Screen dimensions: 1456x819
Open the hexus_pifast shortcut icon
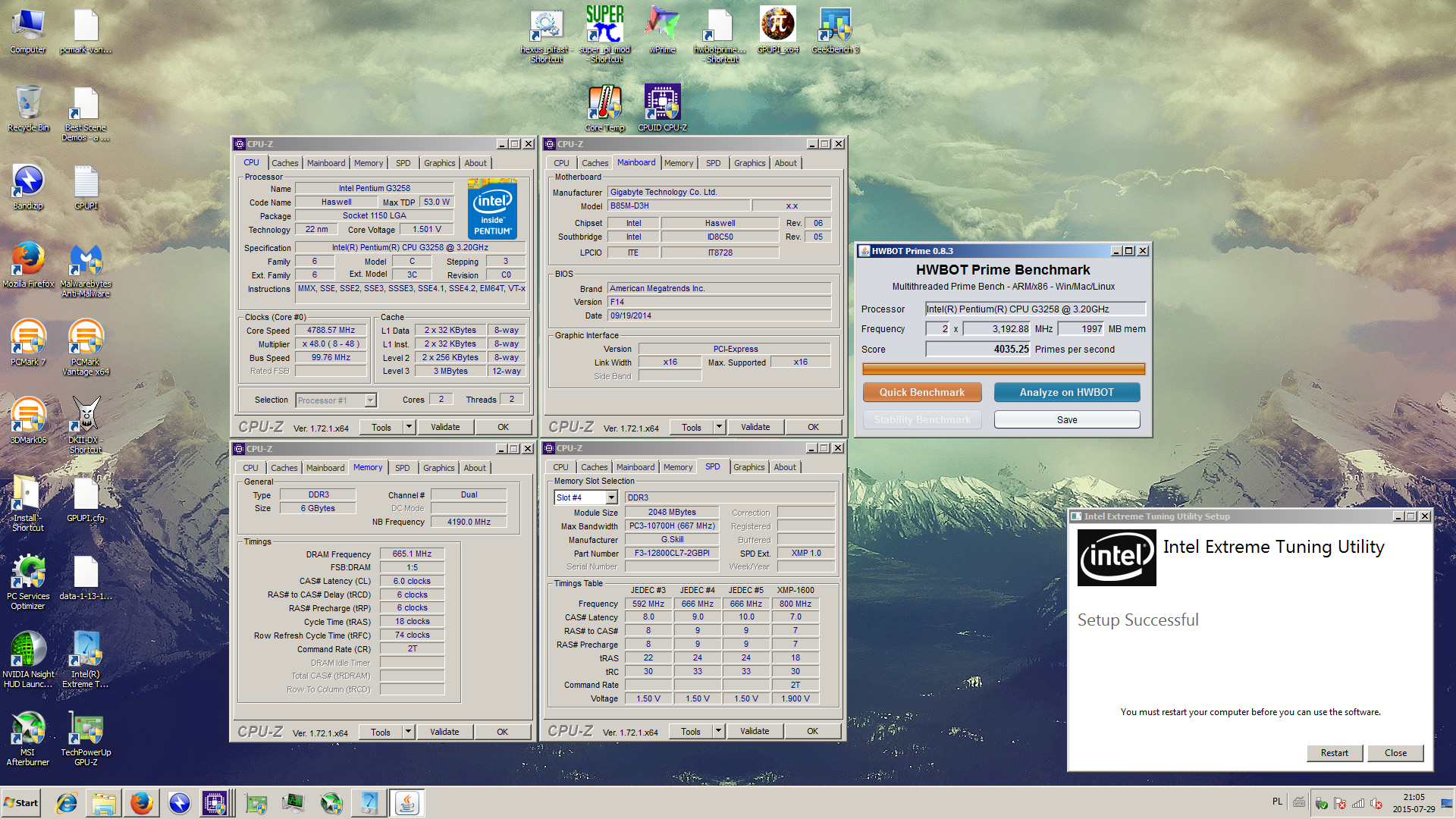[x=547, y=35]
